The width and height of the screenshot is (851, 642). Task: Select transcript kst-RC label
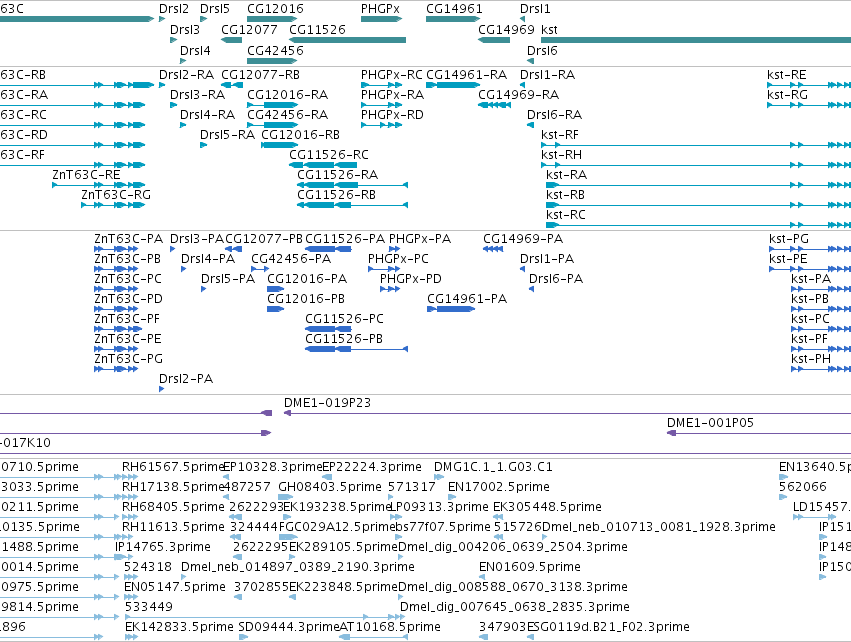[566, 215]
